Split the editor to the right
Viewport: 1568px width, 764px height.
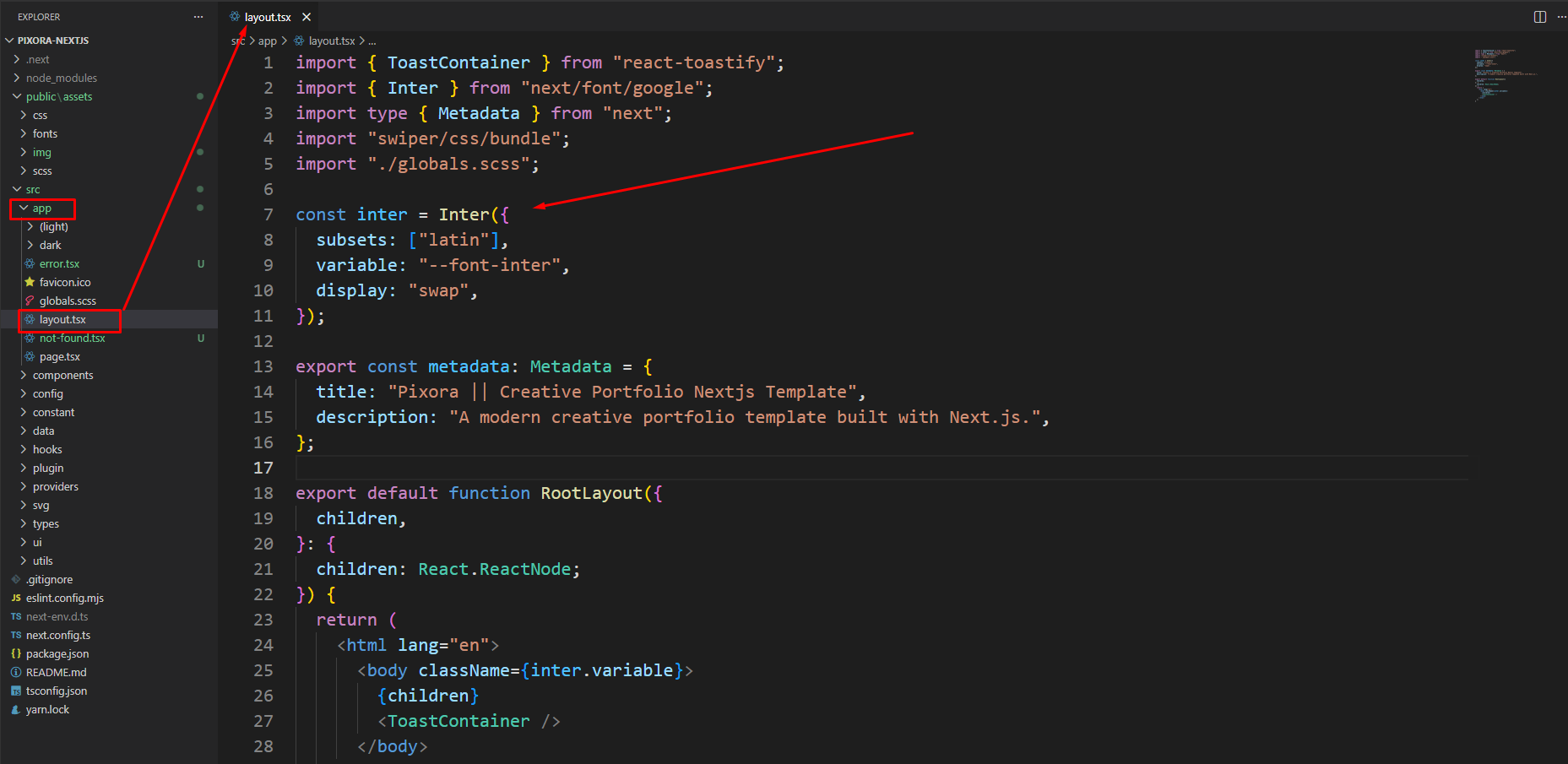click(1540, 17)
